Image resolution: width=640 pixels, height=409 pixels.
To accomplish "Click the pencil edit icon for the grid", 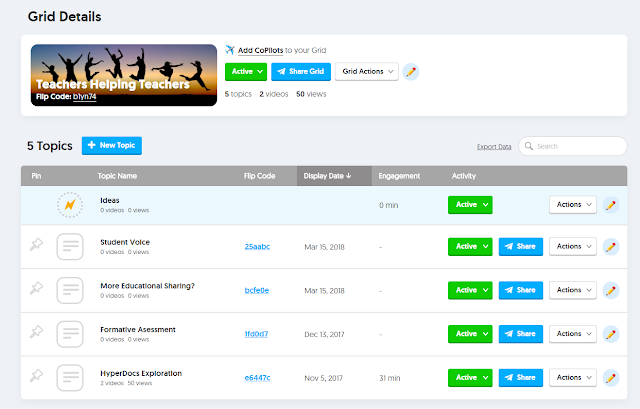I will pyautogui.click(x=411, y=72).
